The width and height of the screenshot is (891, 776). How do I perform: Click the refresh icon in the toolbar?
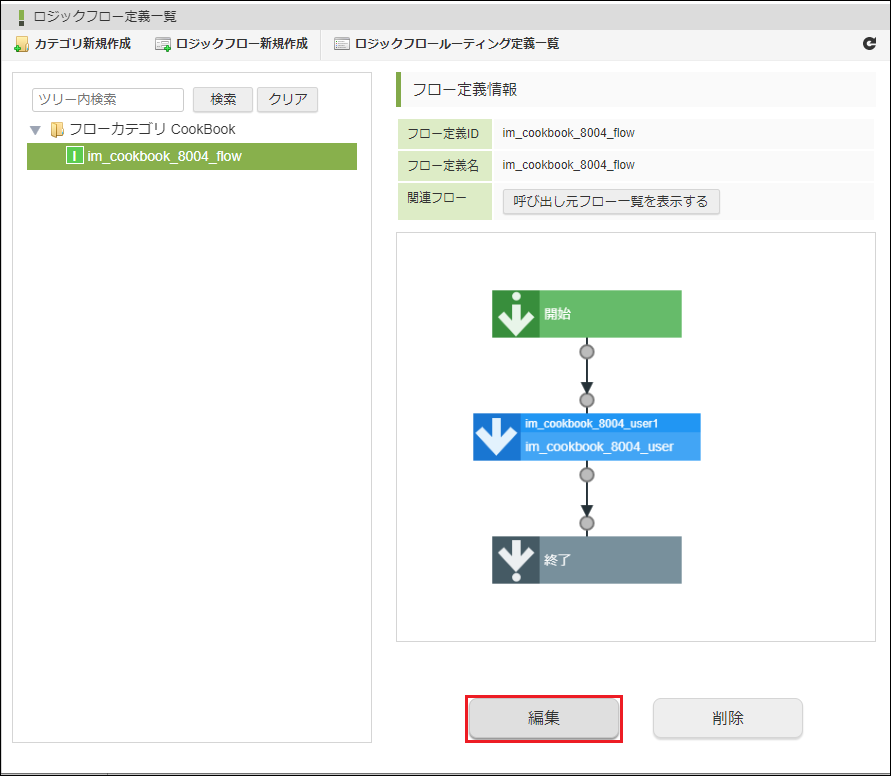point(869,43)
